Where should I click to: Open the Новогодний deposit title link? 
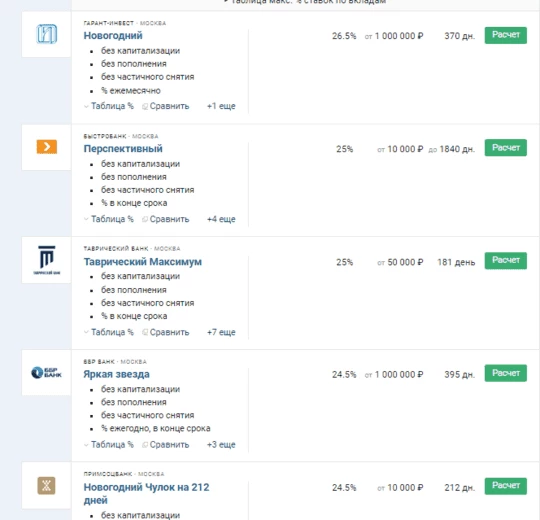coord(113,35)
